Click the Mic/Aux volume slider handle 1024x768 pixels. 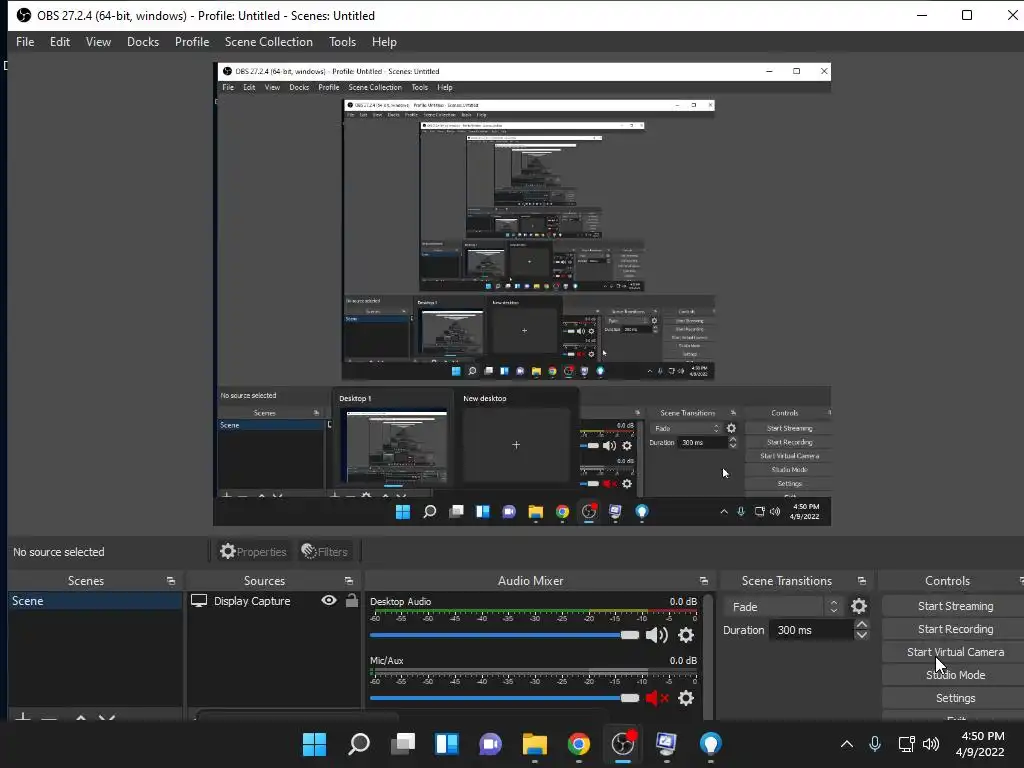630,698
